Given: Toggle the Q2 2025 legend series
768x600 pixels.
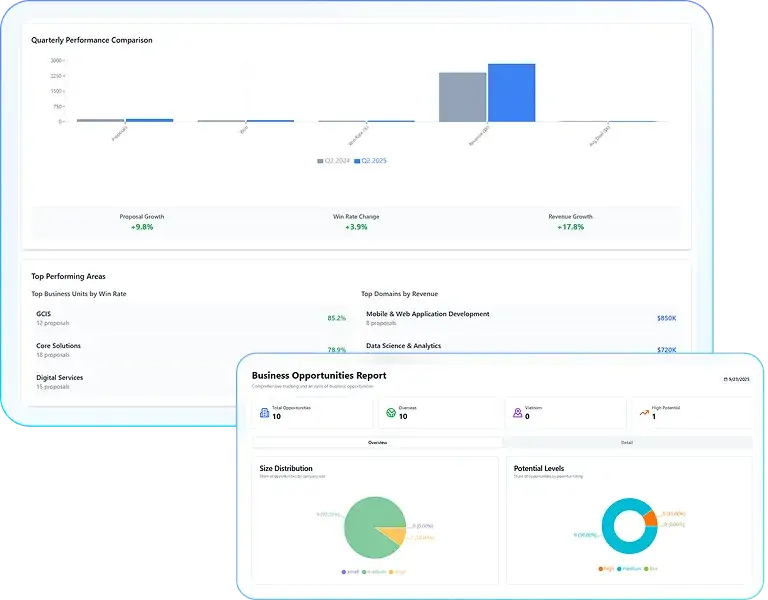Looking at the screenshot, I should pos(372,160).
